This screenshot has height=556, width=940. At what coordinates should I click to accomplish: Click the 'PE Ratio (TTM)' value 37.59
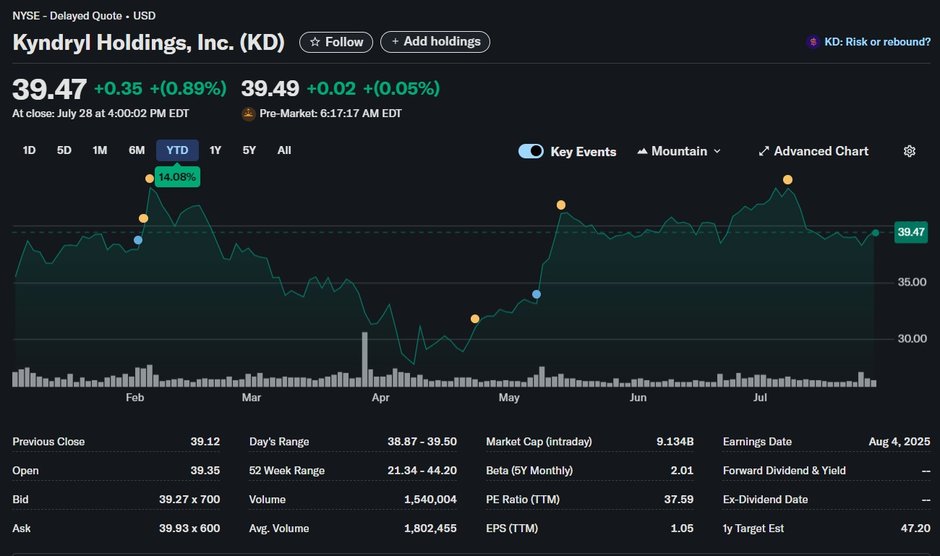[x=679, y=499]
